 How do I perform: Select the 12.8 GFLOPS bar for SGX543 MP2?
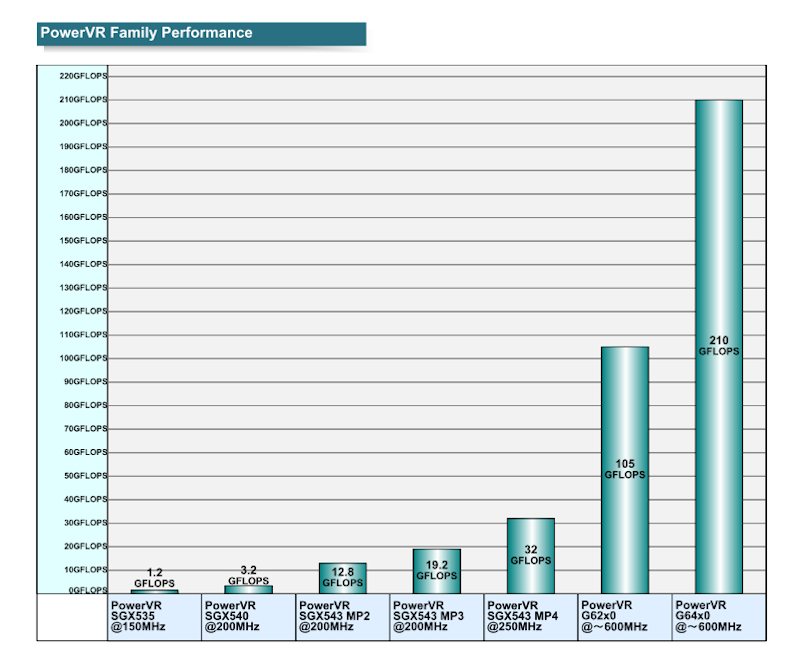(343, 578)
